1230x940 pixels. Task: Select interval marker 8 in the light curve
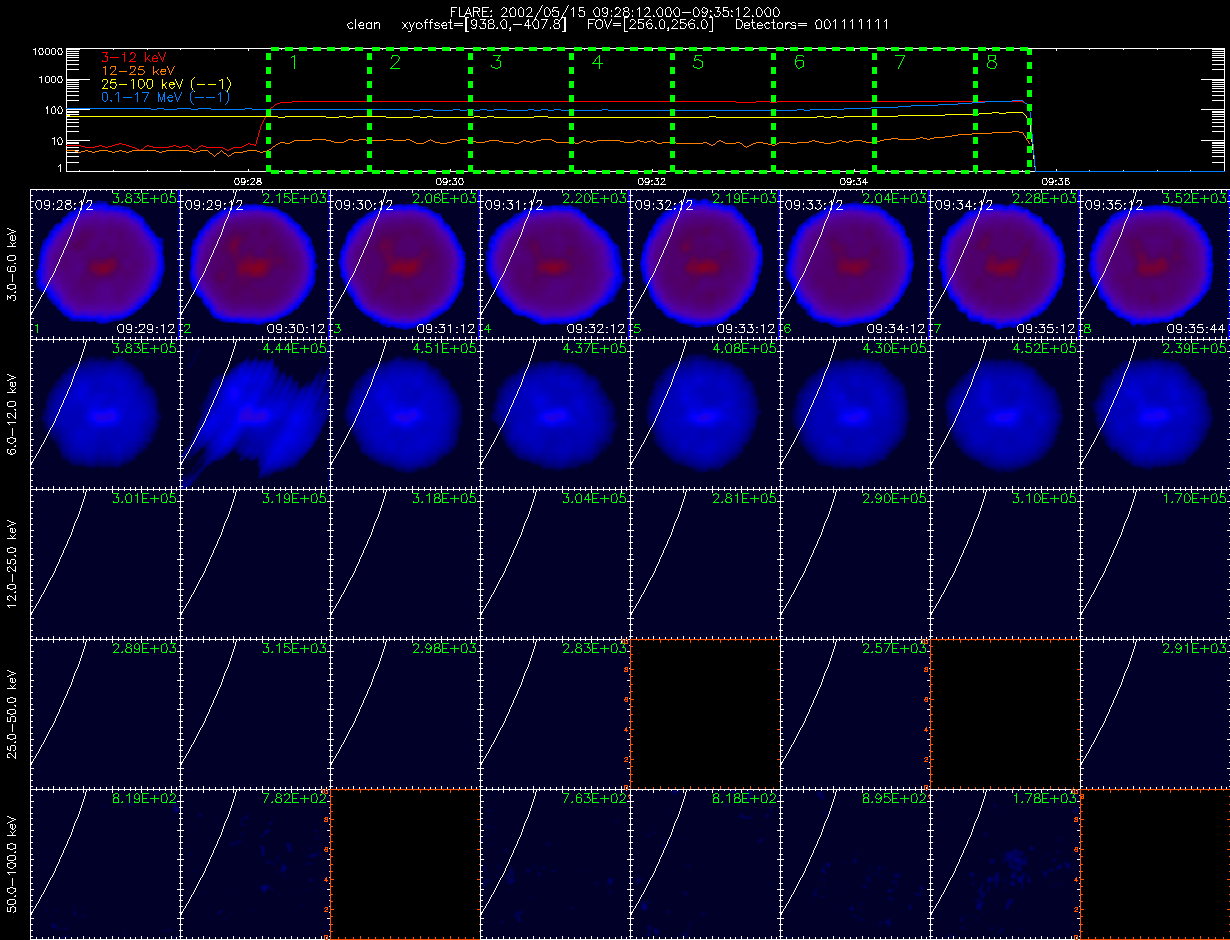click(991, 63)
